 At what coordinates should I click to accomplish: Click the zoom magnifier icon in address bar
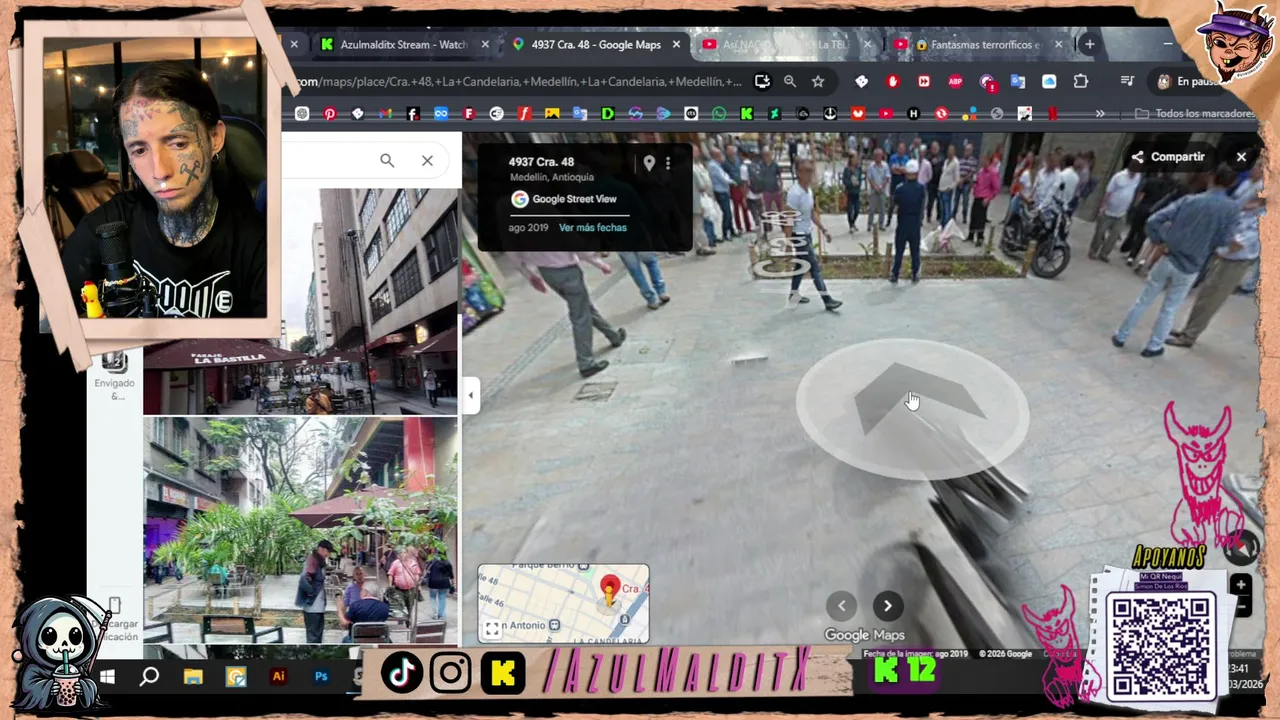pos(790,81)
